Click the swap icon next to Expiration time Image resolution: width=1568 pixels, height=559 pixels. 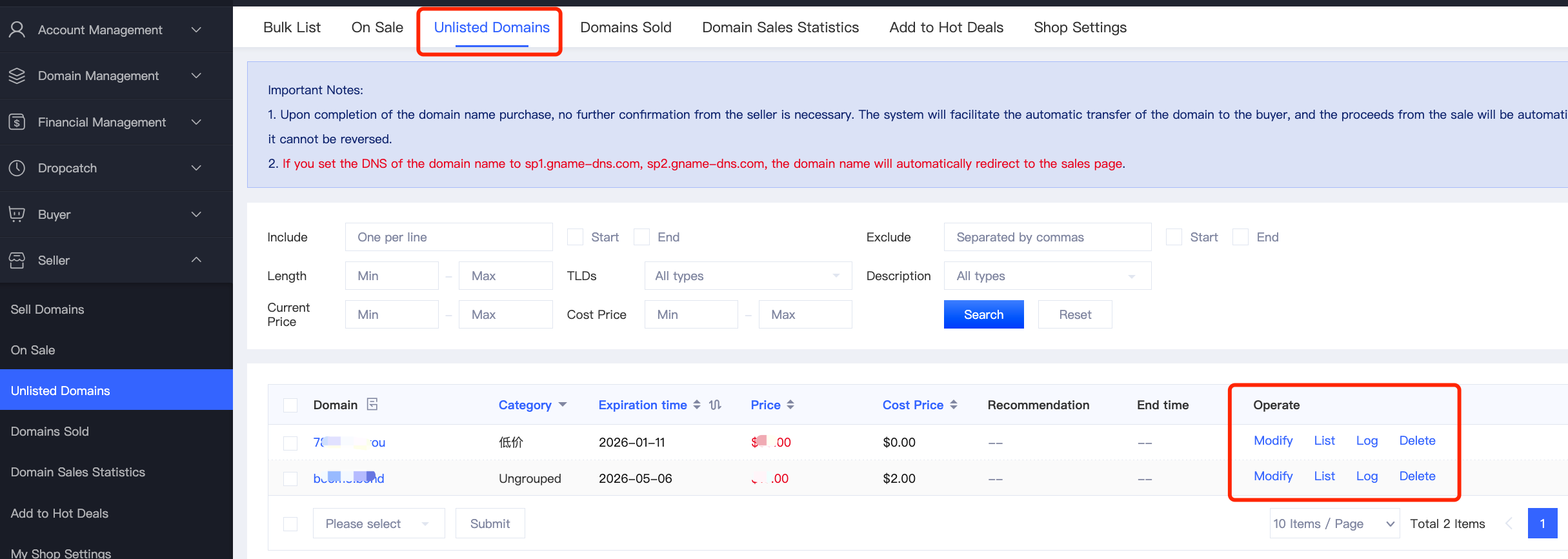715,405
